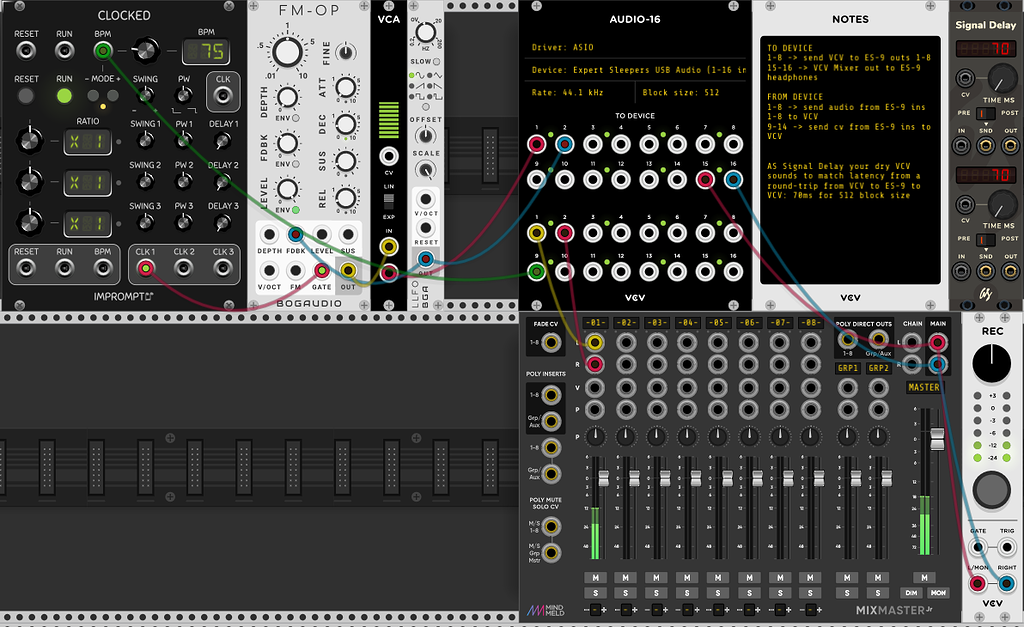Click the channel 01 volume fader
The width and height of the screenshot is (1024, 627).
[x=603, y=478]
